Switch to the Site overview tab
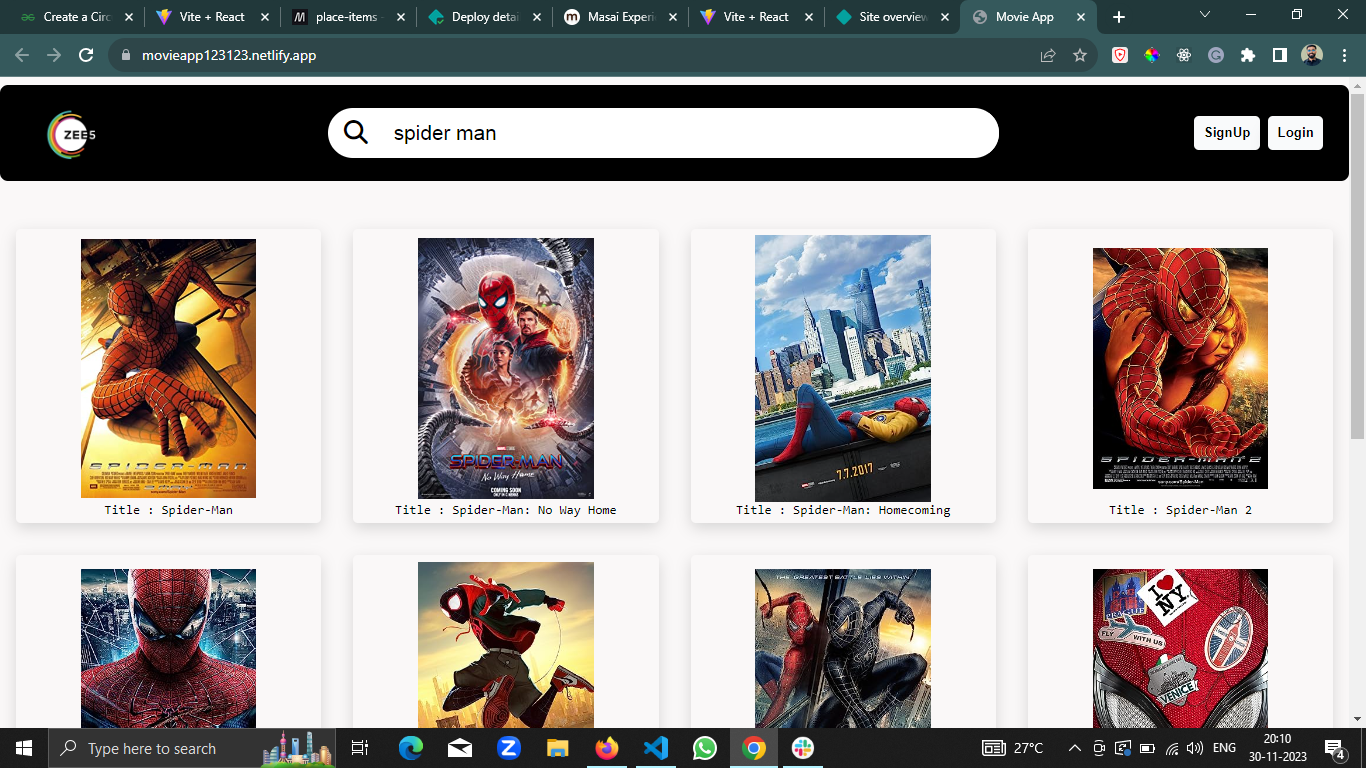The width and height of the screenshot is (1366, 768). (x=892, y=17)
